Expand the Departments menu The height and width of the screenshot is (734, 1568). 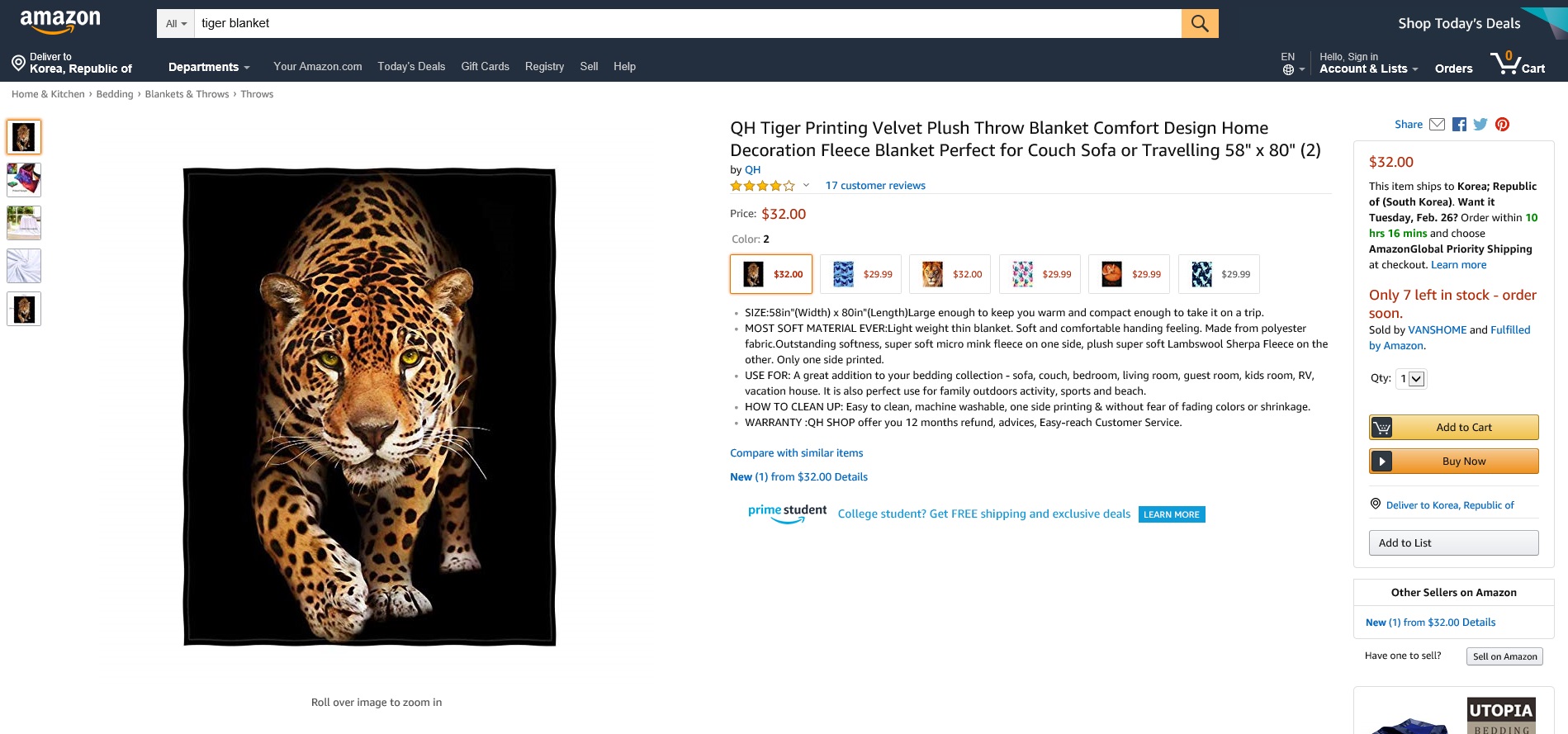(209, 67)
